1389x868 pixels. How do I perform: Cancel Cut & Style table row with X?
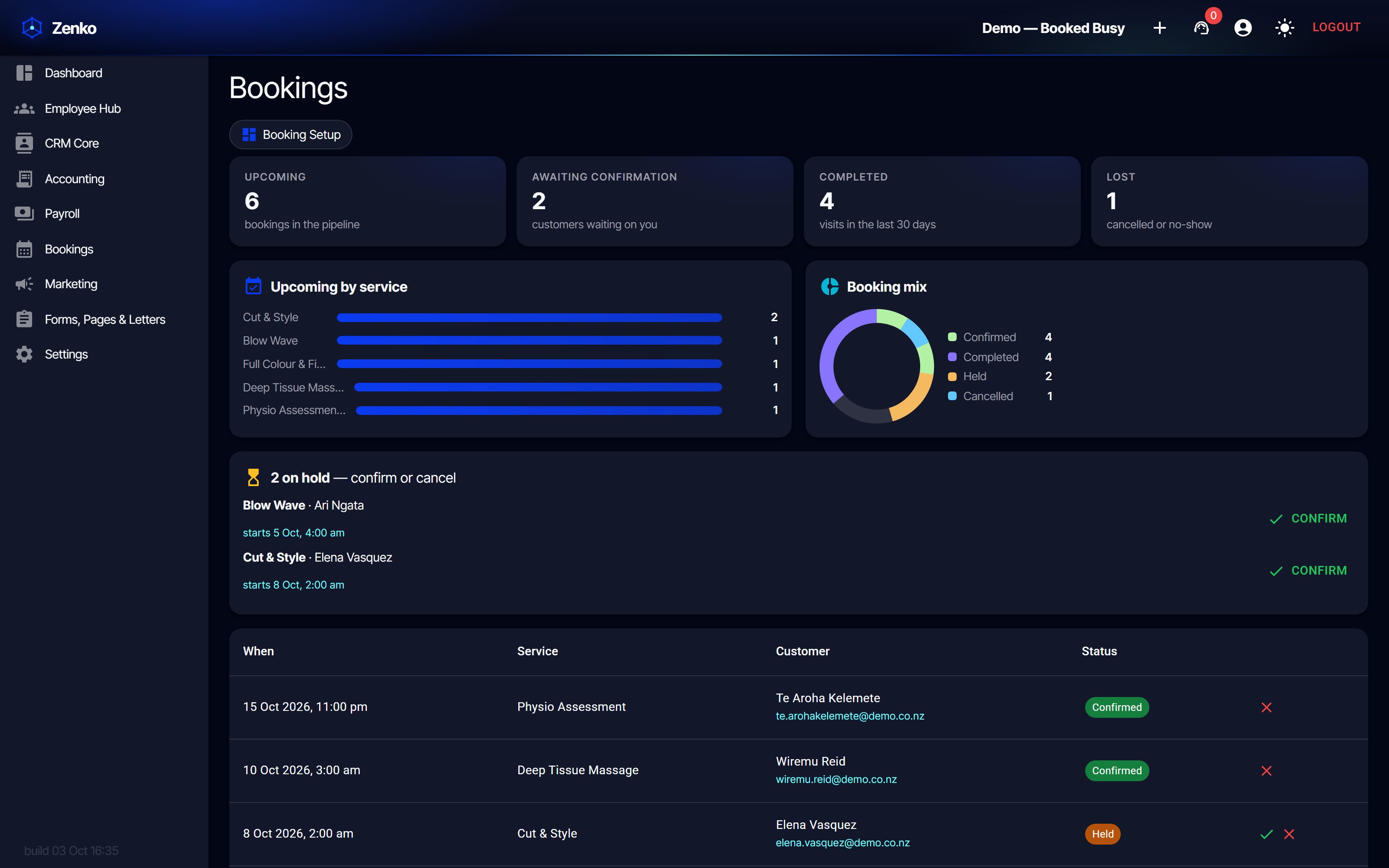point(1289,834)
